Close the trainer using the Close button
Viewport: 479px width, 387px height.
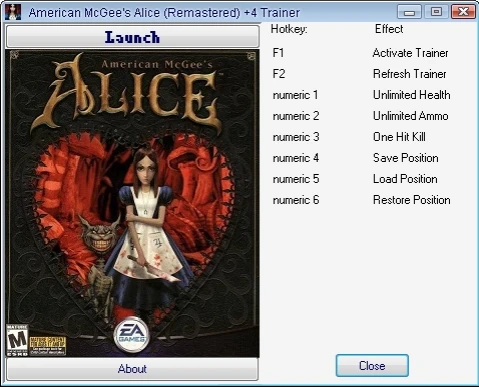[x=372, y=366]
